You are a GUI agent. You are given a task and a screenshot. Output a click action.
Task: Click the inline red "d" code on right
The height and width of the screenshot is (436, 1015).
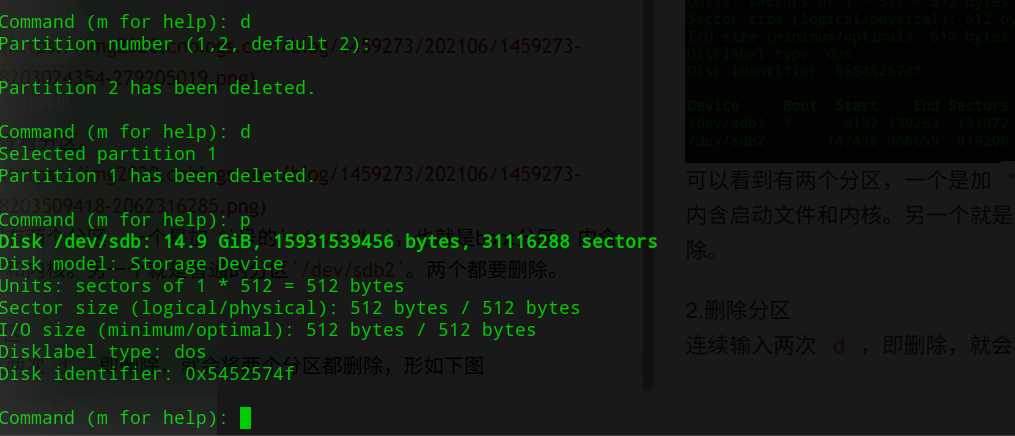point(839,346)
